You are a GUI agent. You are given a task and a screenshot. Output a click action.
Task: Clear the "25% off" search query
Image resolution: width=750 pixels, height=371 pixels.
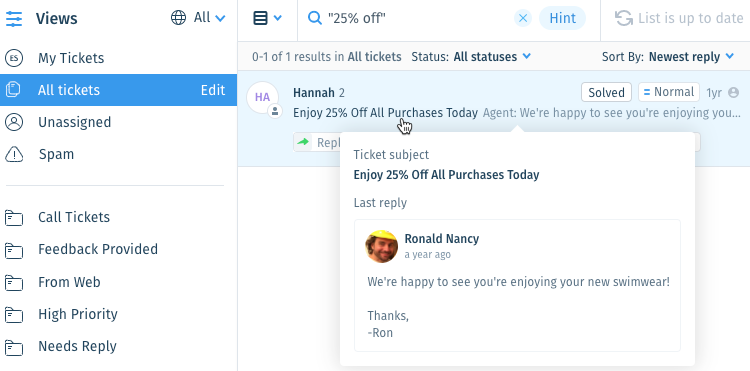(x=523, y=18)
